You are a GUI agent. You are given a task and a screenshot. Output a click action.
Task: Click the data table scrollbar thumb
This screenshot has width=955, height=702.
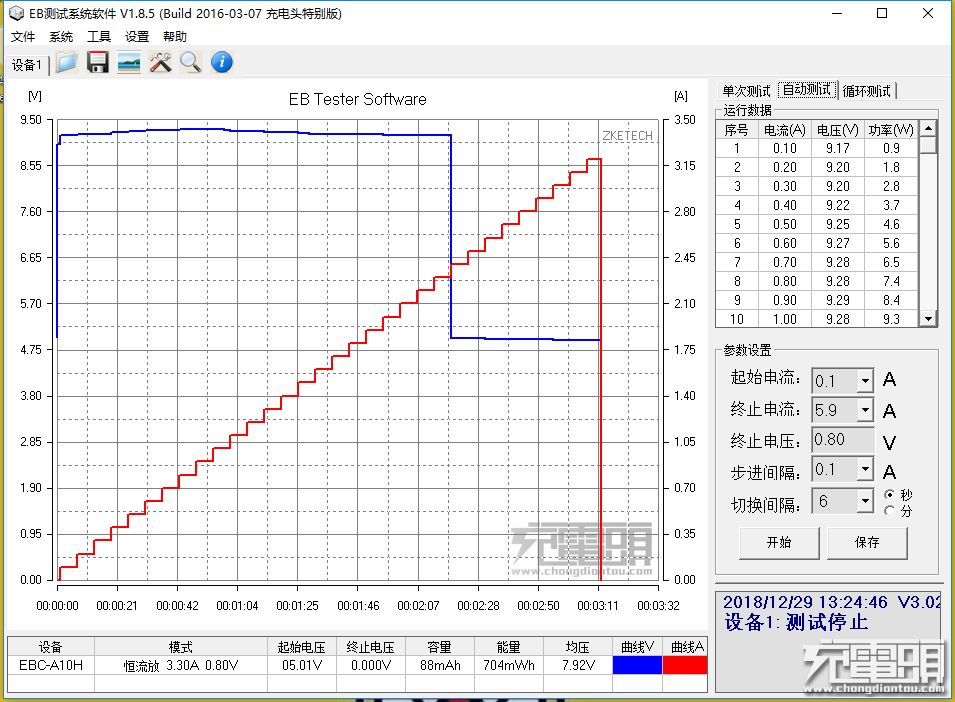click(x=928, y=145)
